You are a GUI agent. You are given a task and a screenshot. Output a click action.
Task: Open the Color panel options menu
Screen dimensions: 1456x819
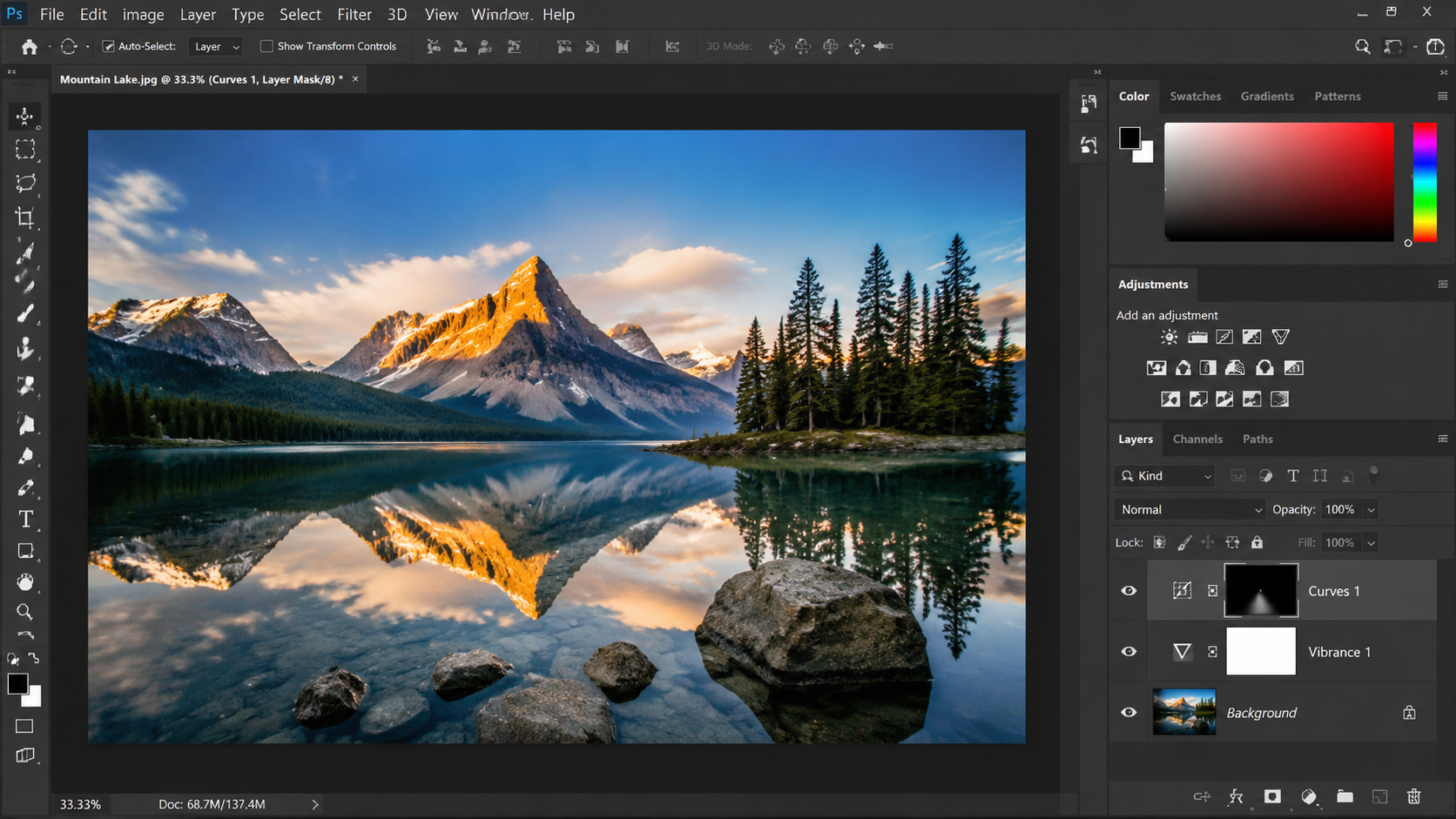1442,96
